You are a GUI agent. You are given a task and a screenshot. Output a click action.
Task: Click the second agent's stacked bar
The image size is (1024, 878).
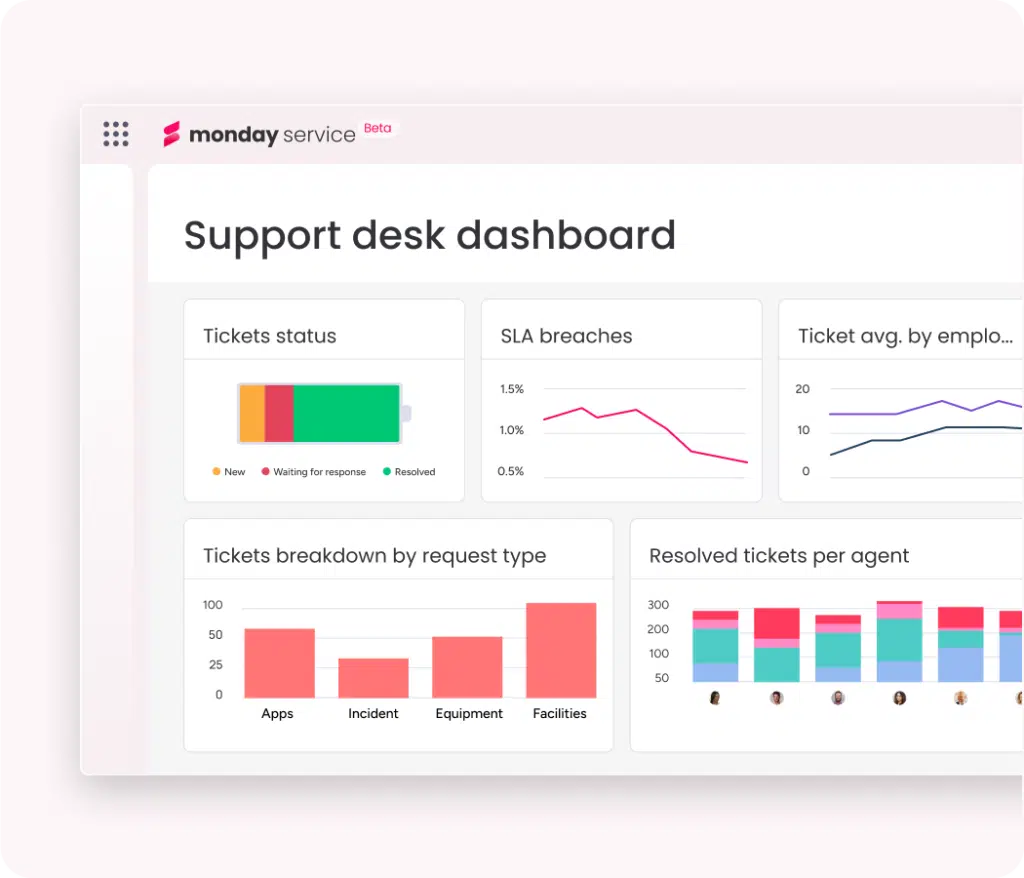pos(776,645)
